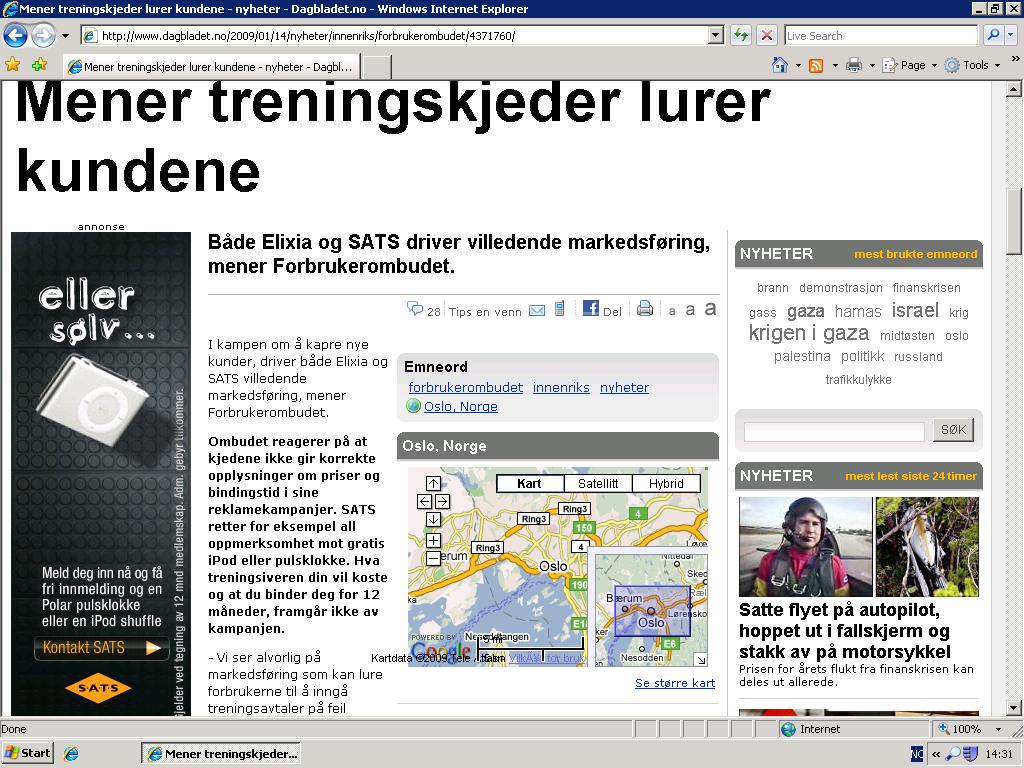Refresh the page with the green arrows icon
Image resolution: width=1024 pixels, height=768 pixels.
[x=741, y=36]
